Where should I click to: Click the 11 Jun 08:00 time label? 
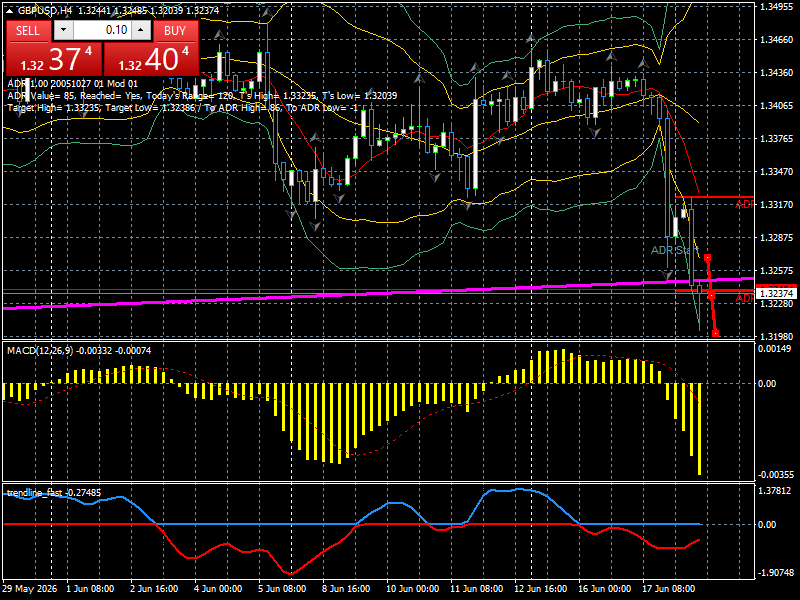click(x=477, y=589)
